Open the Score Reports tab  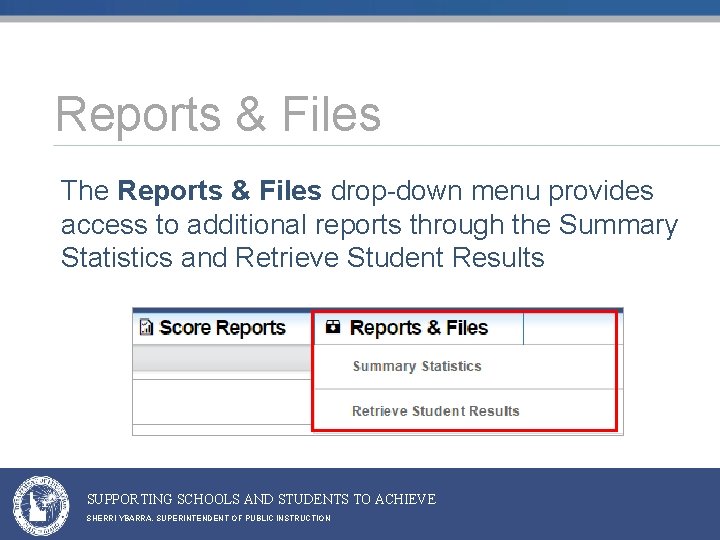222,328
